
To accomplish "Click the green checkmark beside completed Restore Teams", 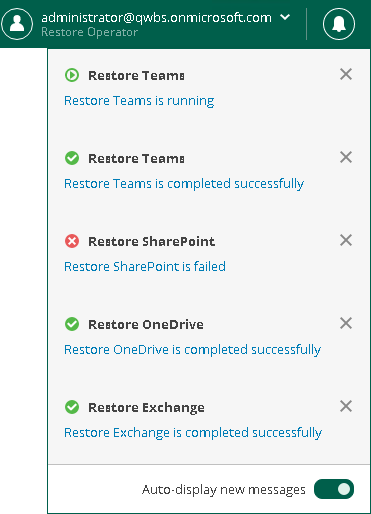I will coord(72,158).
